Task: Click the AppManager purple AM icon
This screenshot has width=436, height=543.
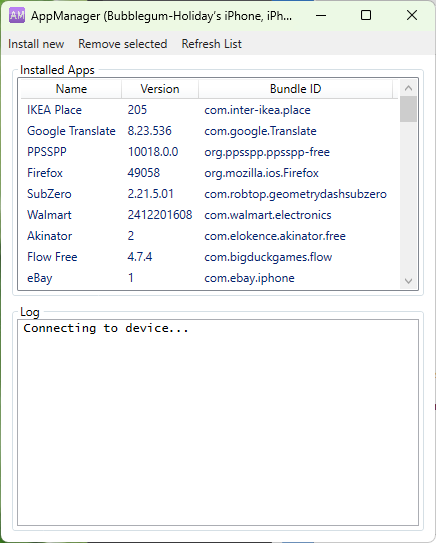Action: [17, 15]
